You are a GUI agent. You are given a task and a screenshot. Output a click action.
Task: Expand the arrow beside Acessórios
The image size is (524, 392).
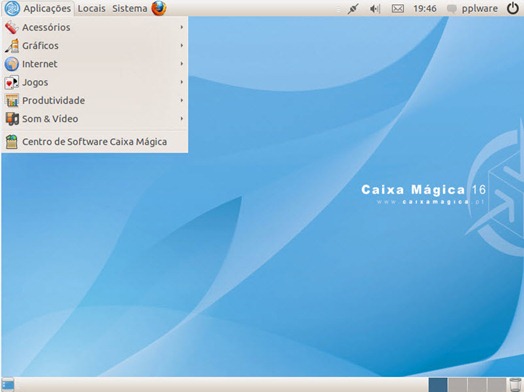(182, 27)
